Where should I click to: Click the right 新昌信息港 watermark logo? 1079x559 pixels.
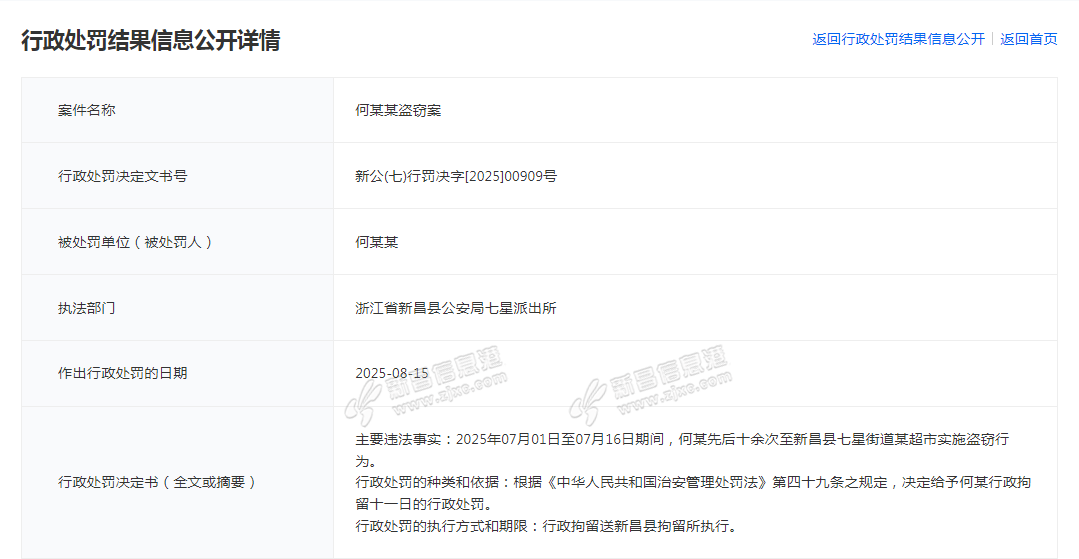pos(649,384)
